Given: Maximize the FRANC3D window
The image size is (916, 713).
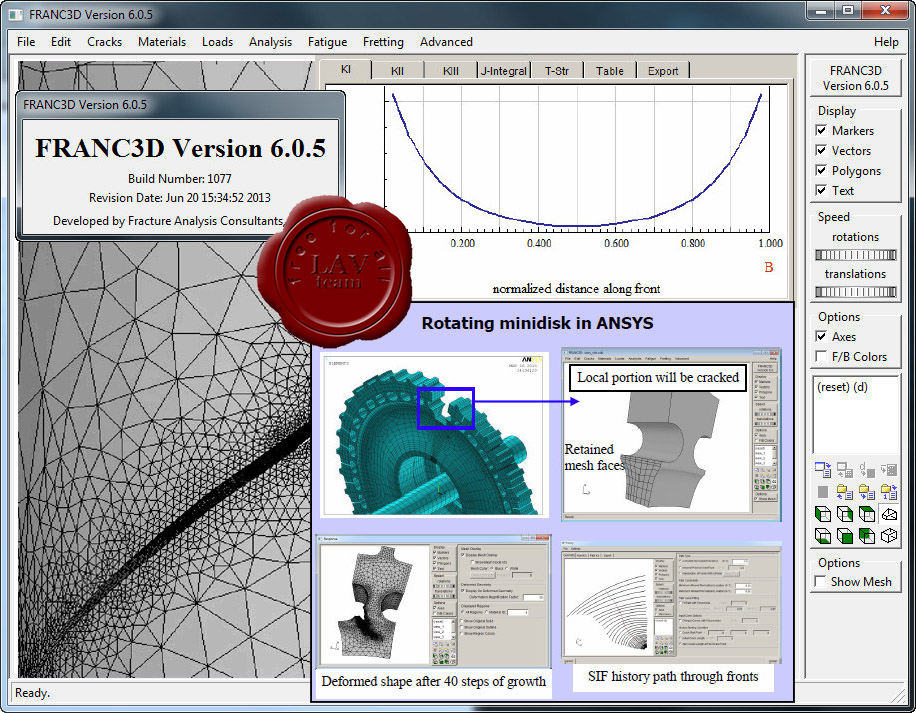Looking at the screenshot, I should (848, 11).
